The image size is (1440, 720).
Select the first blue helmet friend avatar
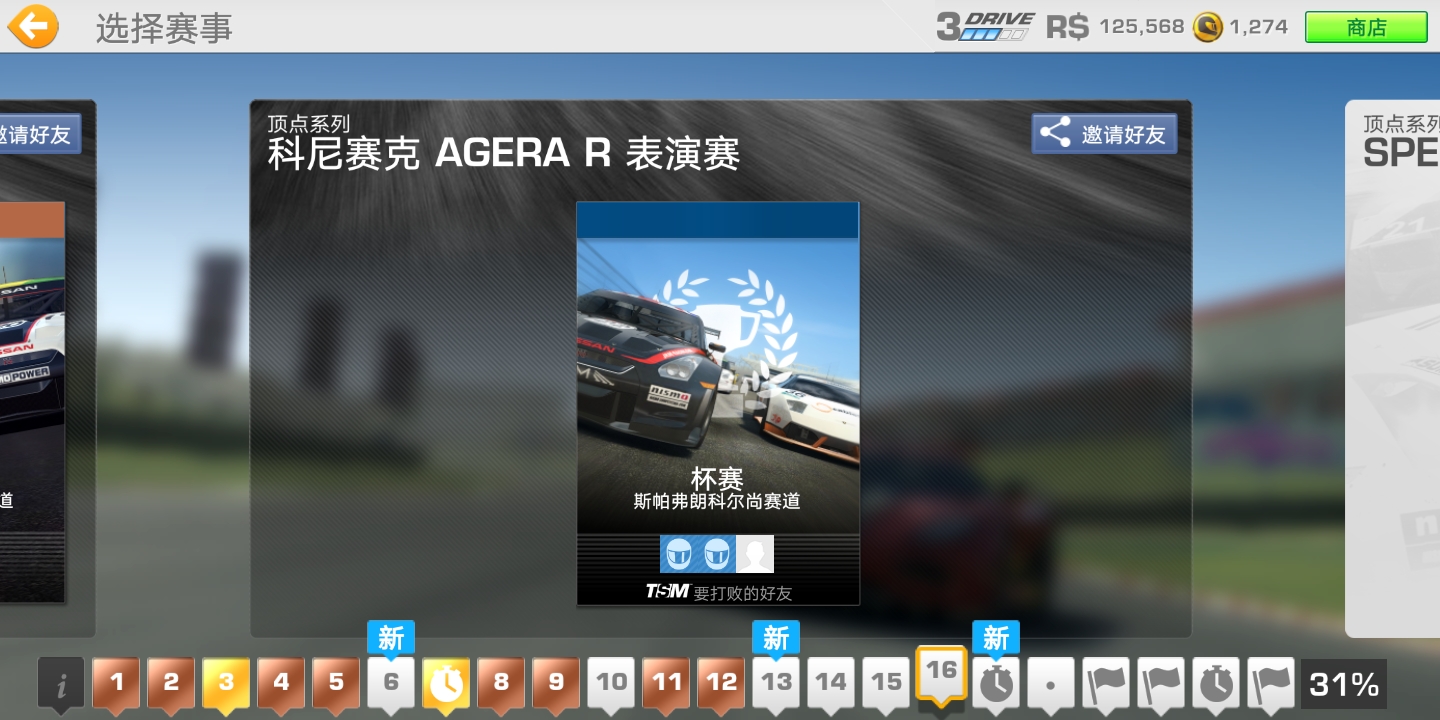point(679,553)
